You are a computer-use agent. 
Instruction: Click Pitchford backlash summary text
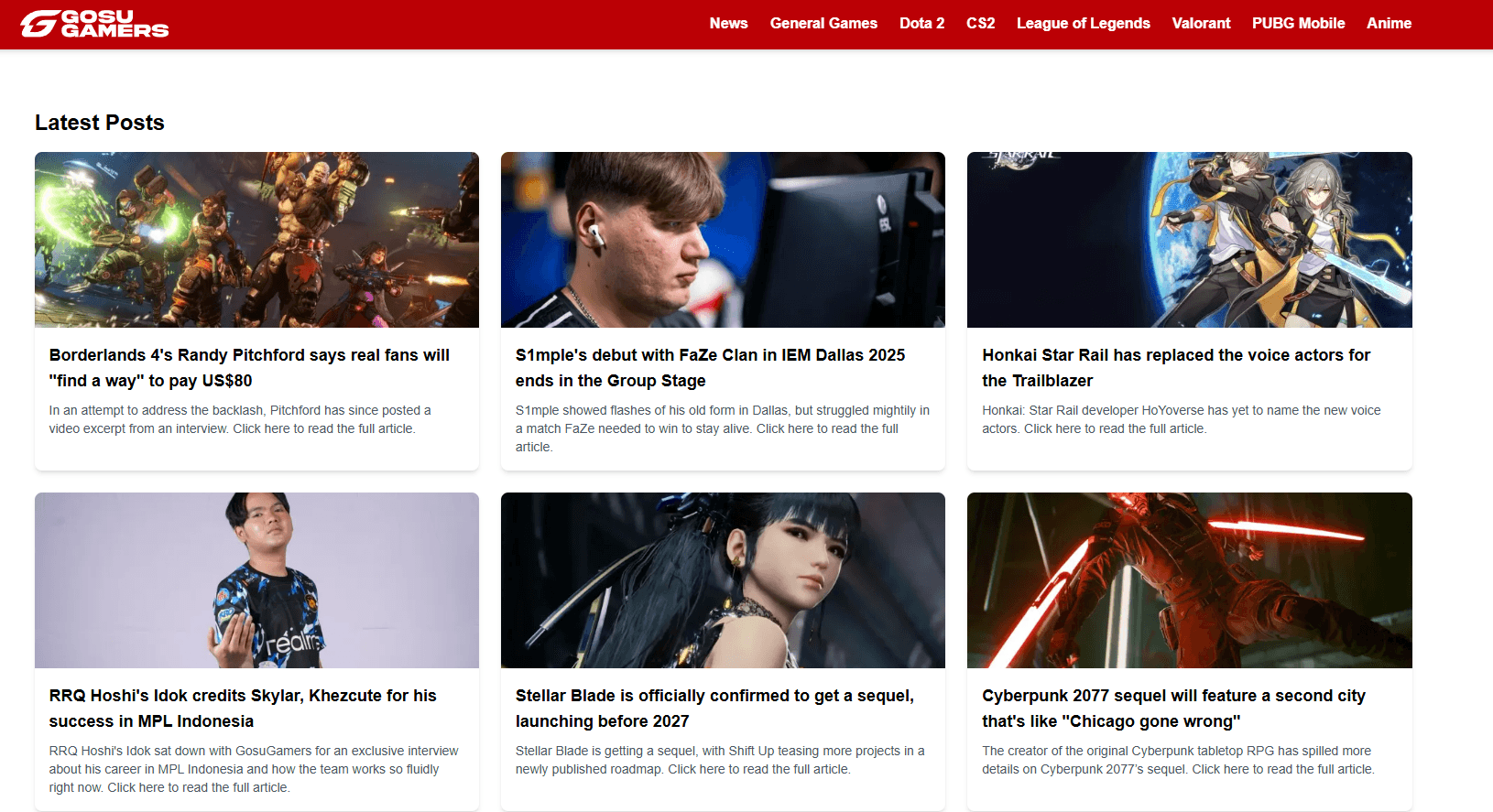click(x=240, y=419)
